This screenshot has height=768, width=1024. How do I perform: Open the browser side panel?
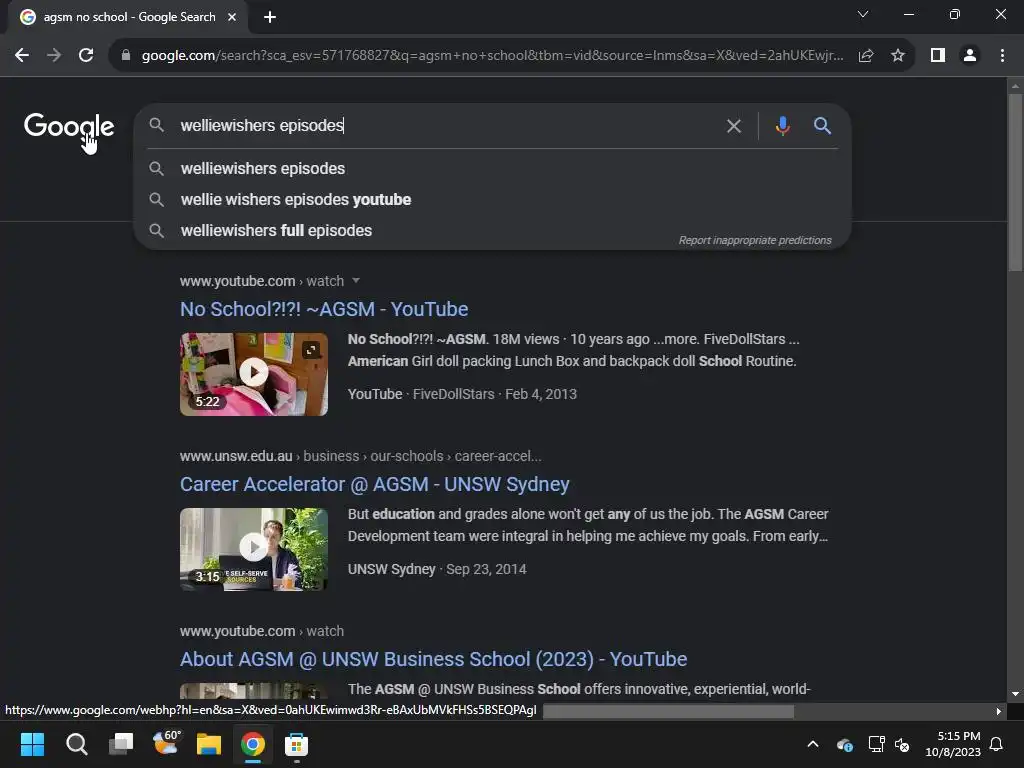point(938,56)
